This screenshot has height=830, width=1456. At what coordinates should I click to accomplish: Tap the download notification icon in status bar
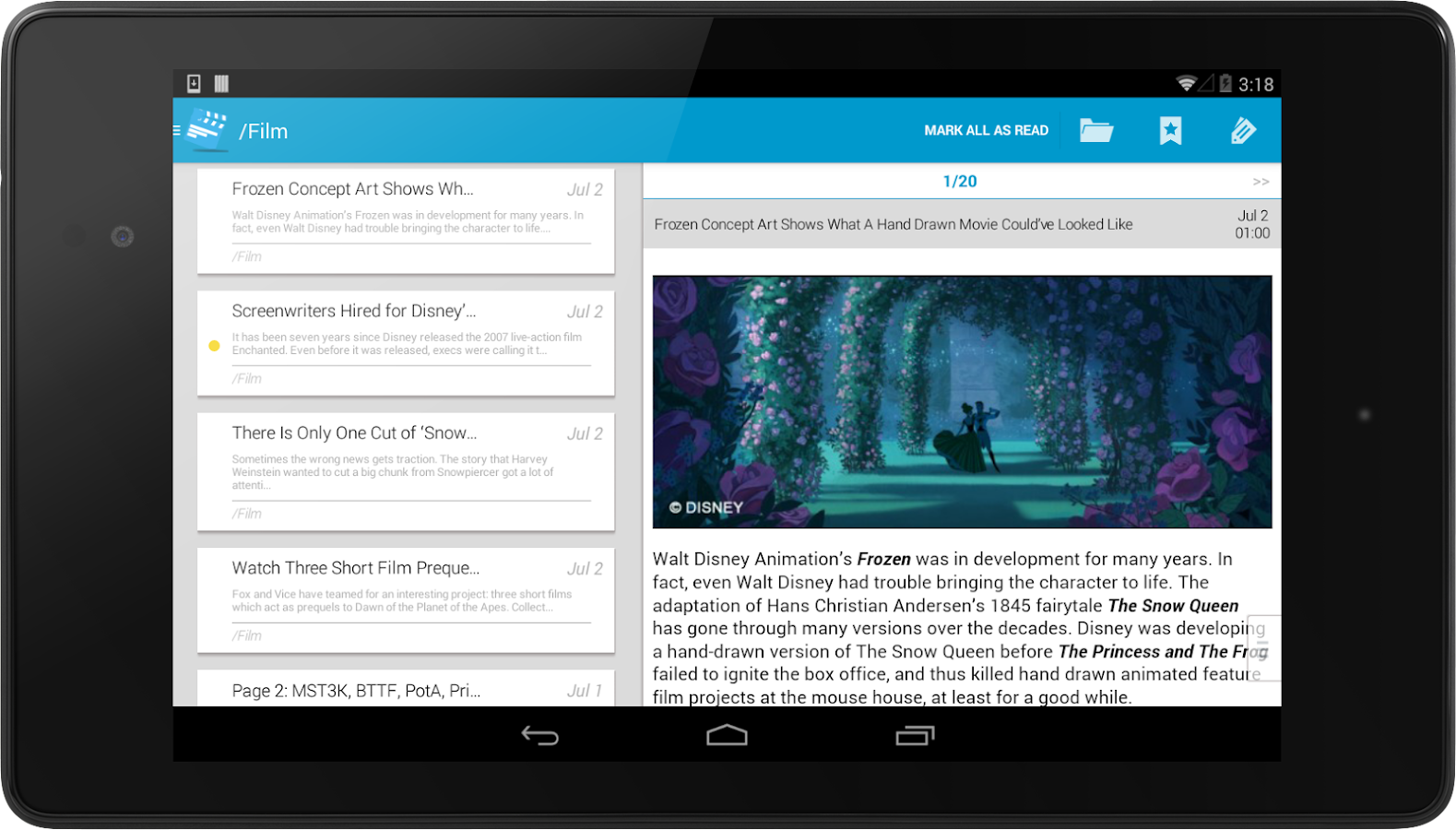[x=194, y=84]
